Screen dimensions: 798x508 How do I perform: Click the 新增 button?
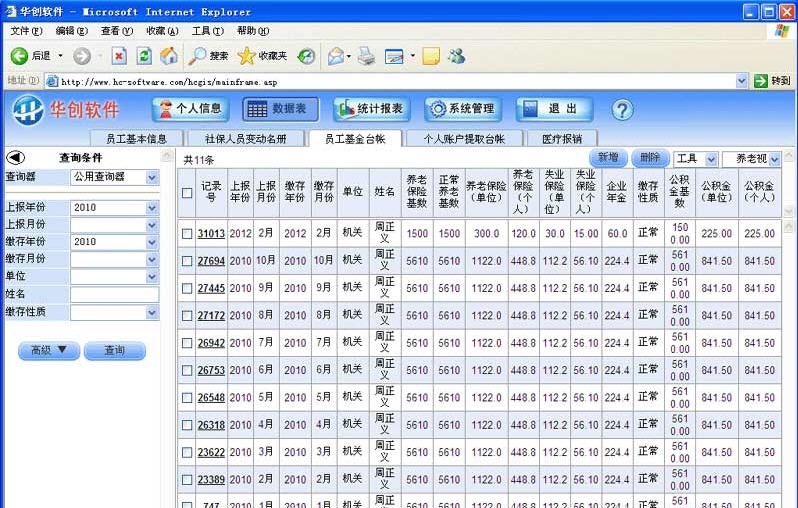(608, 158)
